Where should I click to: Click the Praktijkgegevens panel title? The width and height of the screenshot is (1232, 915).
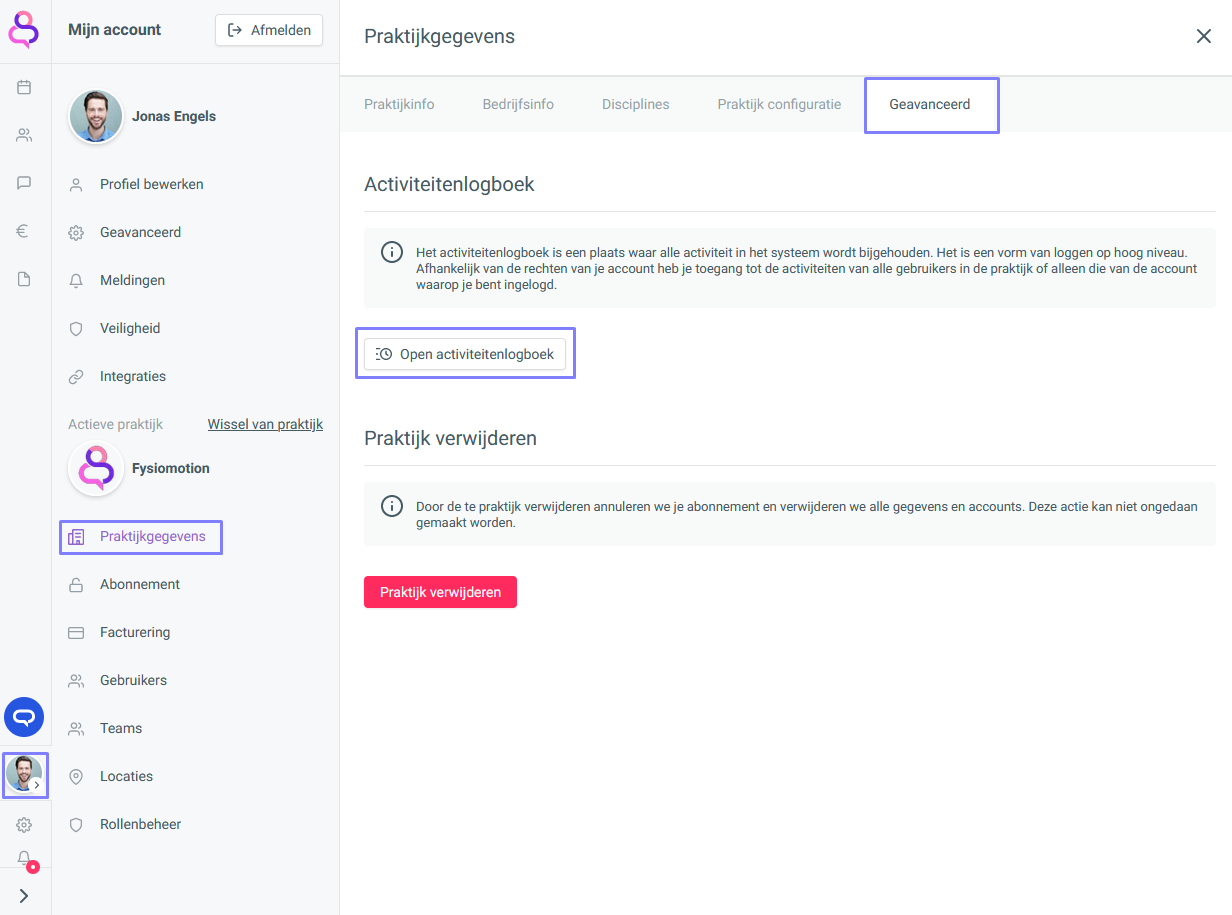439,37
